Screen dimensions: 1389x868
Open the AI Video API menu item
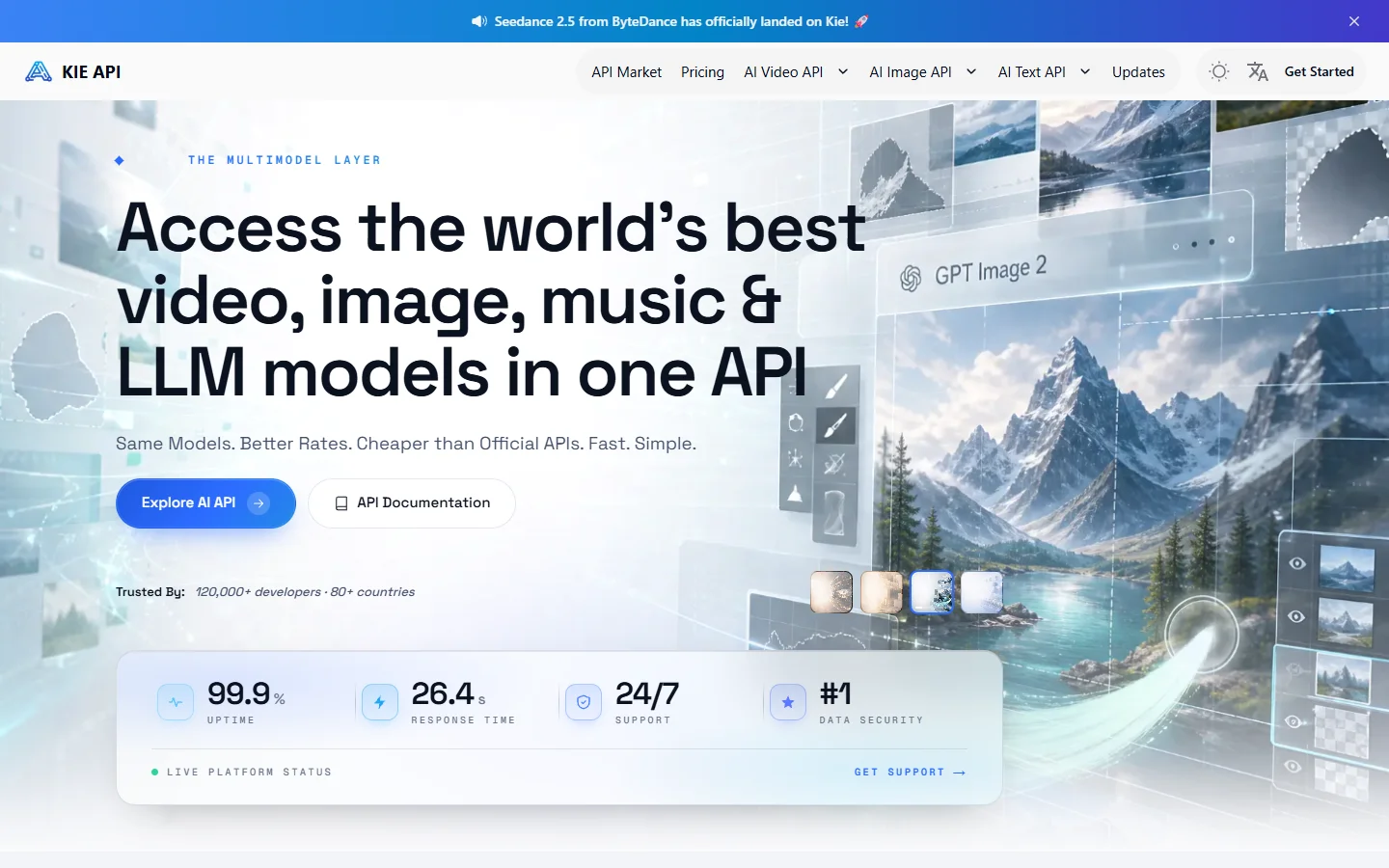(x=783, y=72)
